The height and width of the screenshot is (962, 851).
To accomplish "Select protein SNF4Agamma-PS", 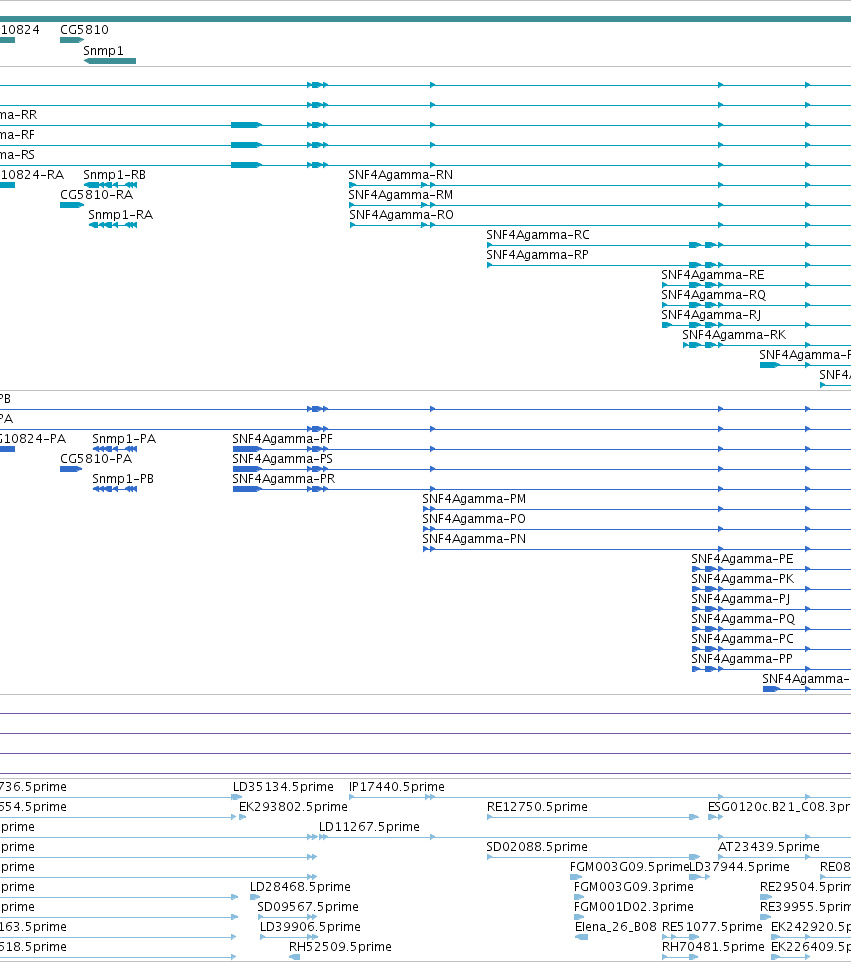I will tap(282, 458).
